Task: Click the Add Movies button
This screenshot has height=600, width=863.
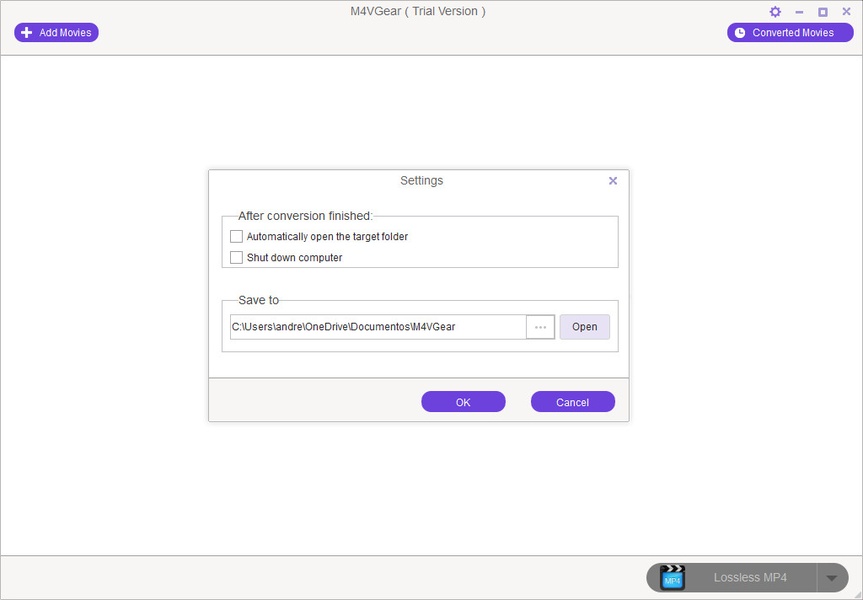Action: [x=56, y=32]
